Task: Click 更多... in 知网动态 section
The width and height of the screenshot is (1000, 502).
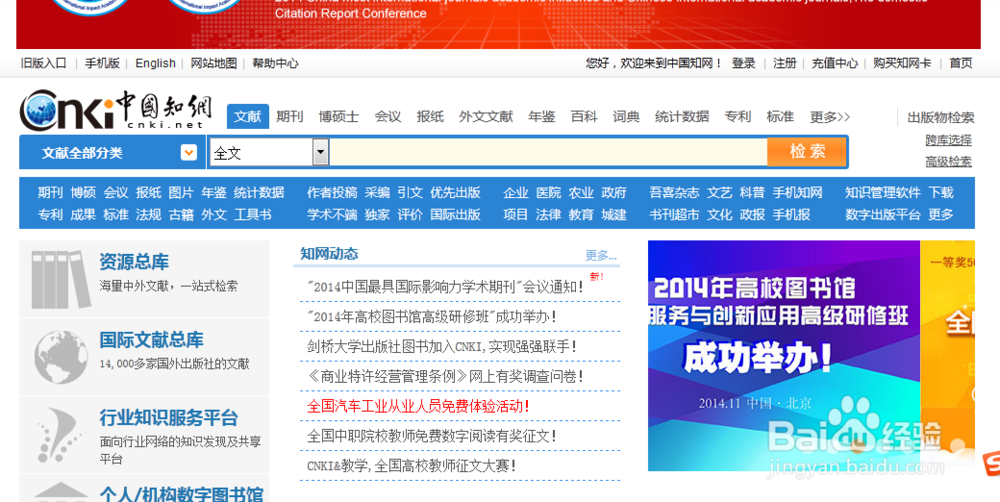Action: pos(601,256)
